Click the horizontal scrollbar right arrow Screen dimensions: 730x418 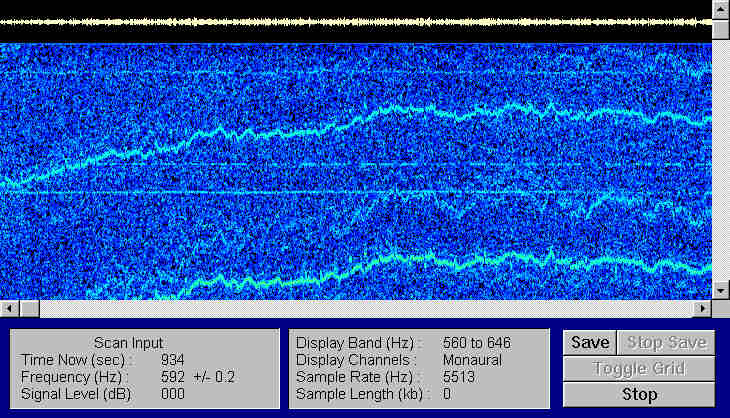[703, 308]
